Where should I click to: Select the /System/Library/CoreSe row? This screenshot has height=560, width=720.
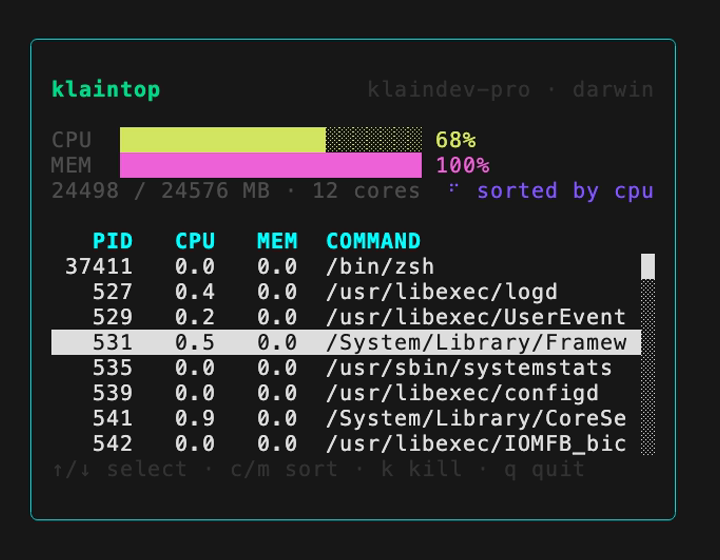tap(346, 418)
